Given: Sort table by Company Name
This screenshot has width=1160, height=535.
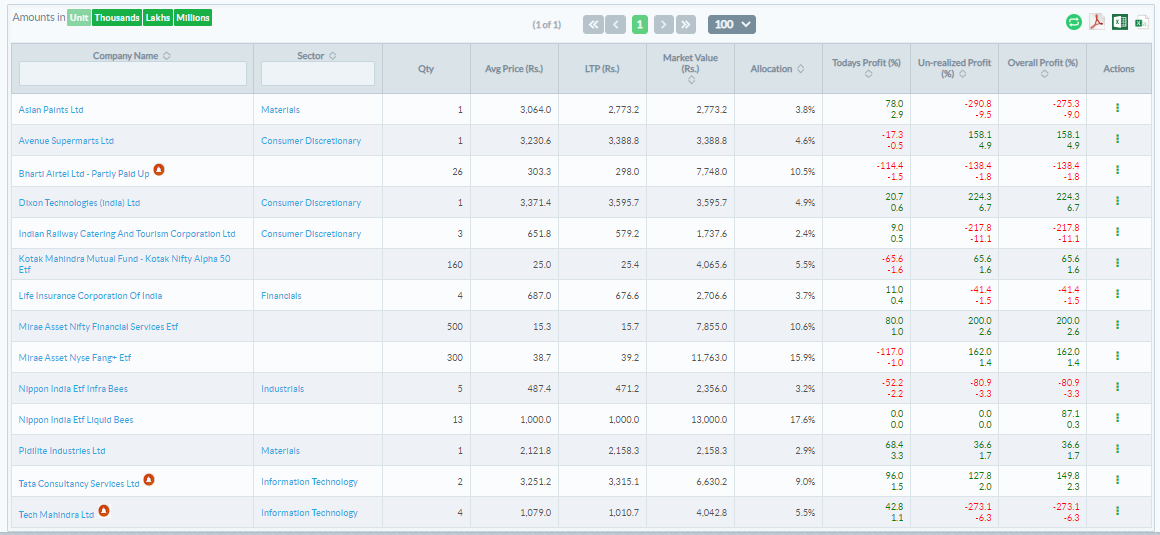Looking at the screenshot, I should click(x=166, y=55).
